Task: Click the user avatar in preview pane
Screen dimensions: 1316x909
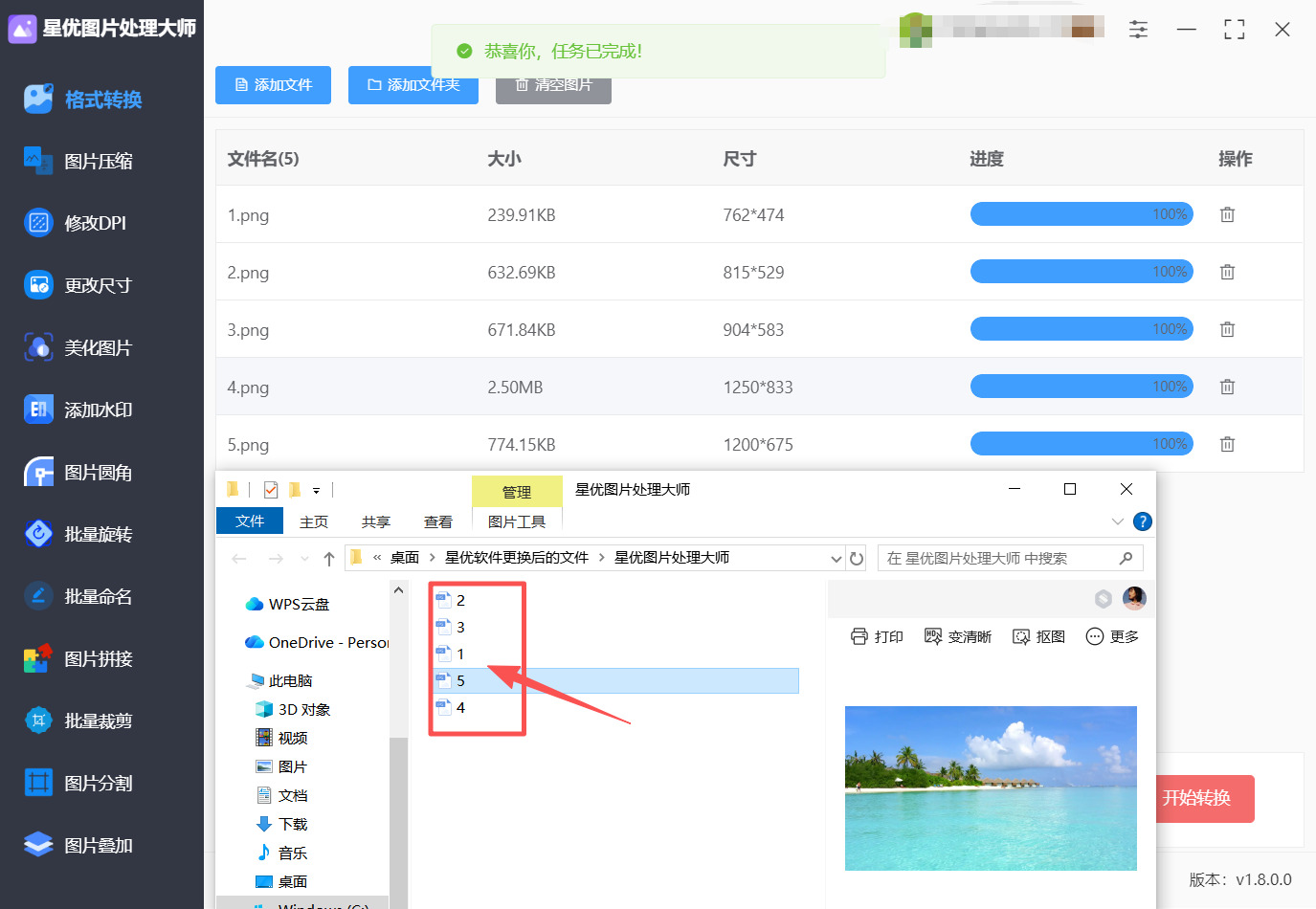Action: click(1134, 598)
